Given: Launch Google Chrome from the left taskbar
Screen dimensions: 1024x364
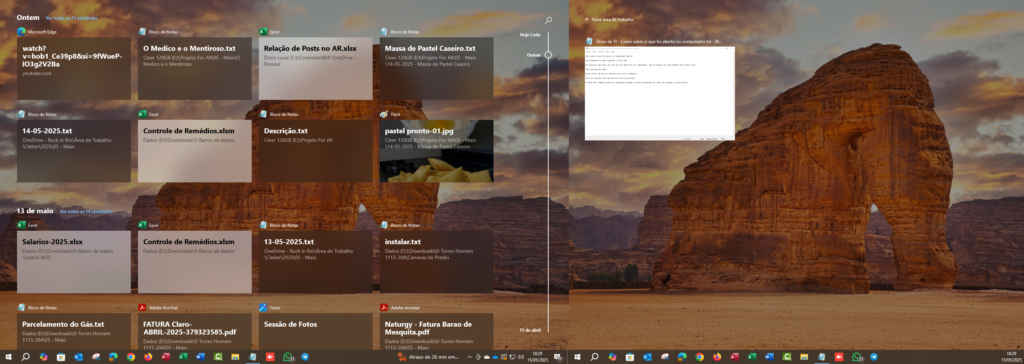Looking at the screenshot, I should coord(131,357).
